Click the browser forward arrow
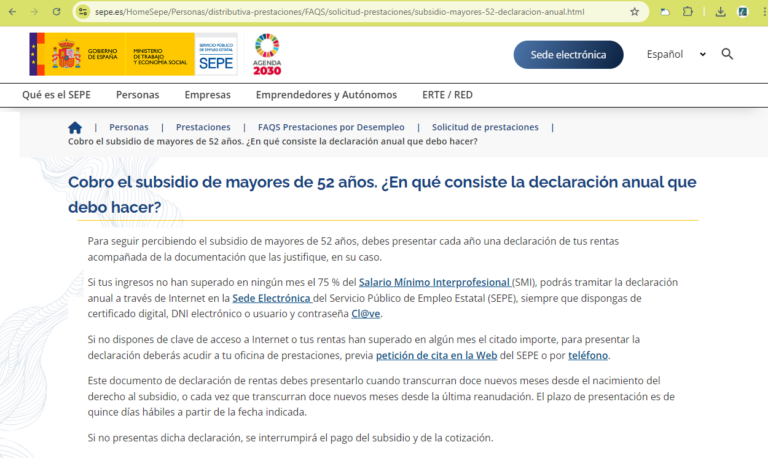This screenshot has width=768, height=458. coord(34,12)
